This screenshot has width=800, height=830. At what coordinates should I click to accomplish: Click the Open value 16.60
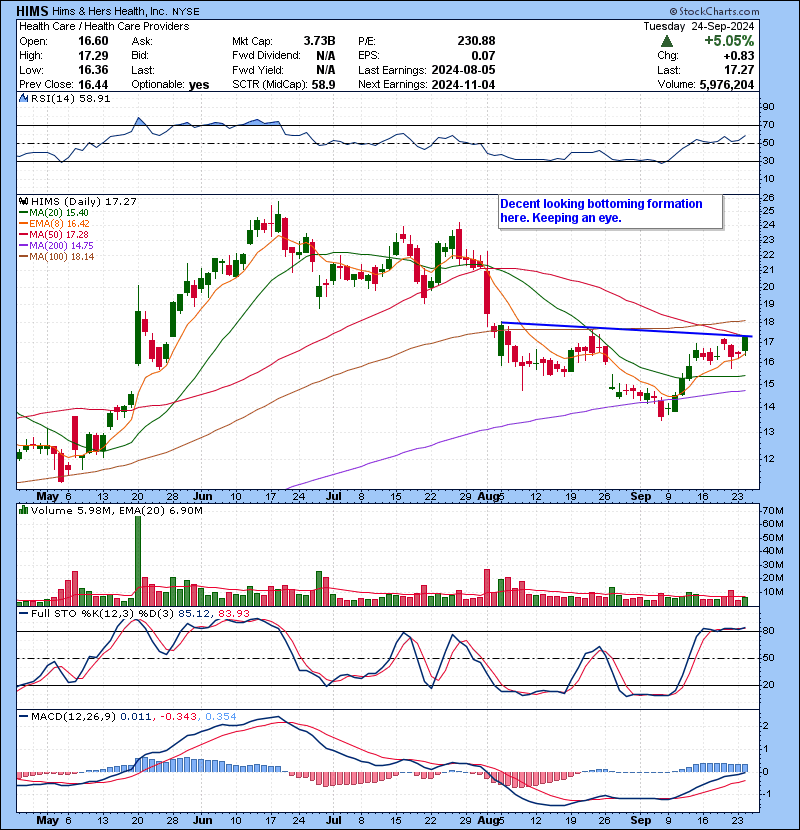[x=93, y=41]
